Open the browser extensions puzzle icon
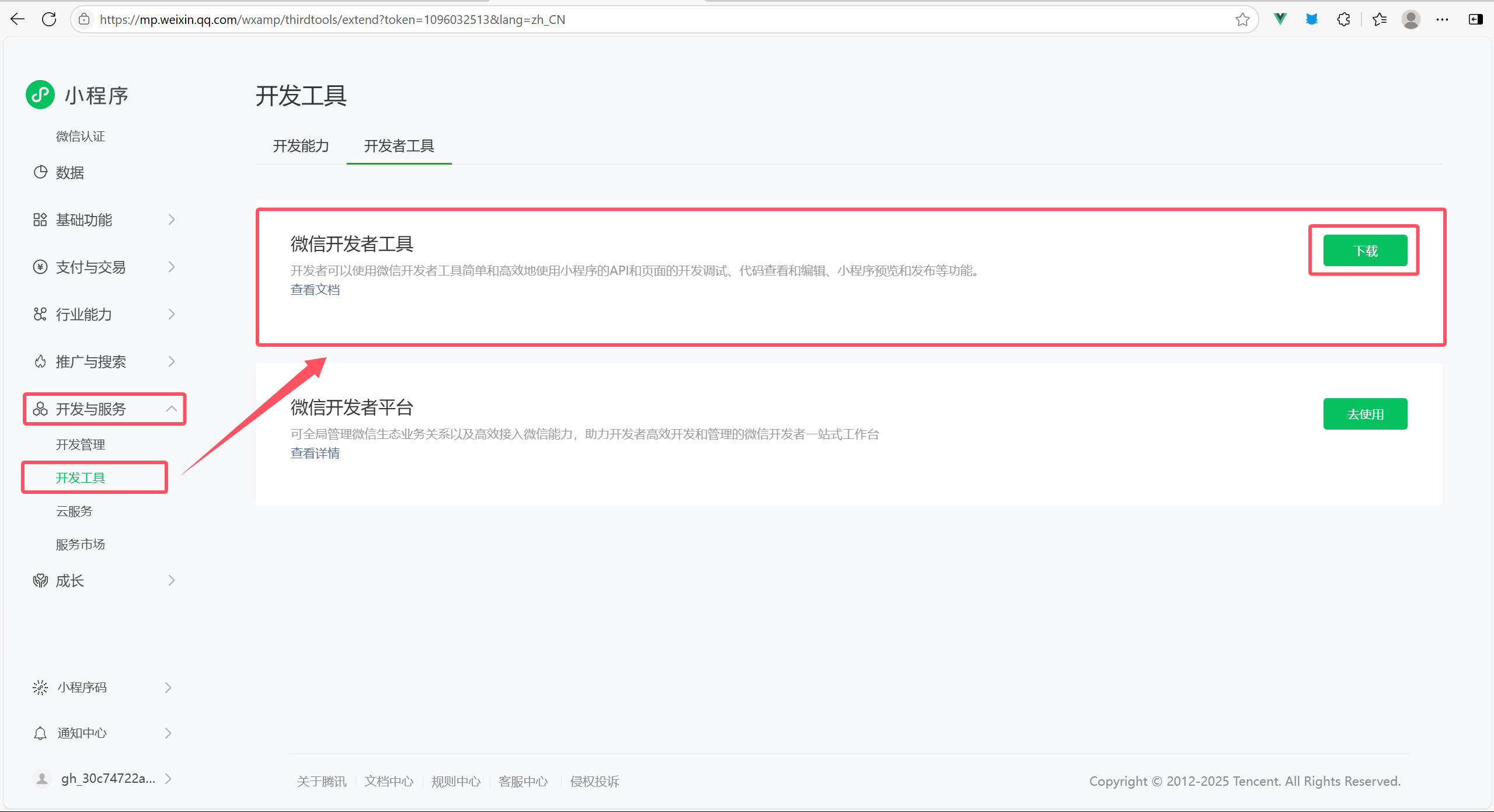1494x812 pixels. tap(1343, 19)
